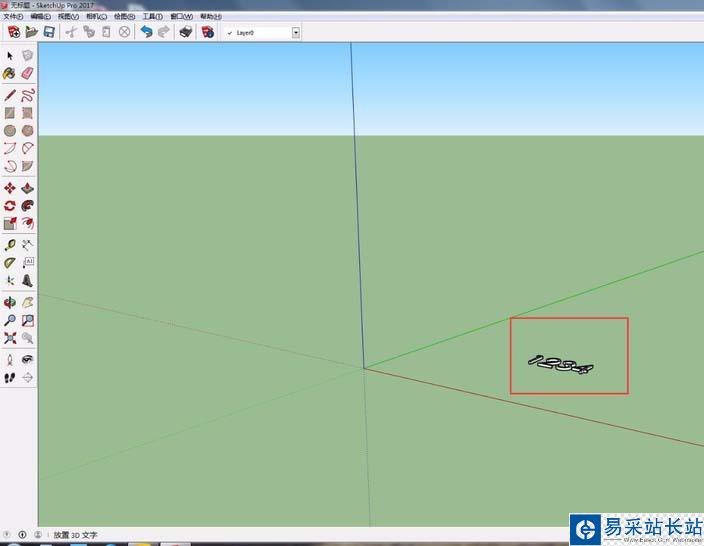This screenshot has height=546, width=704.
Task: Pick the Text label tool
Action: (x=27, y=263)
